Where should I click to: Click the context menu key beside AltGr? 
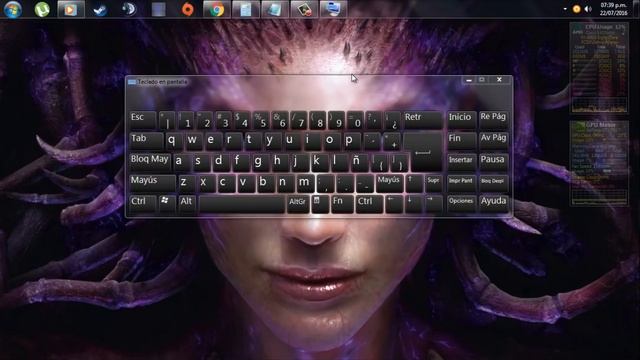[x=320, y=204]
